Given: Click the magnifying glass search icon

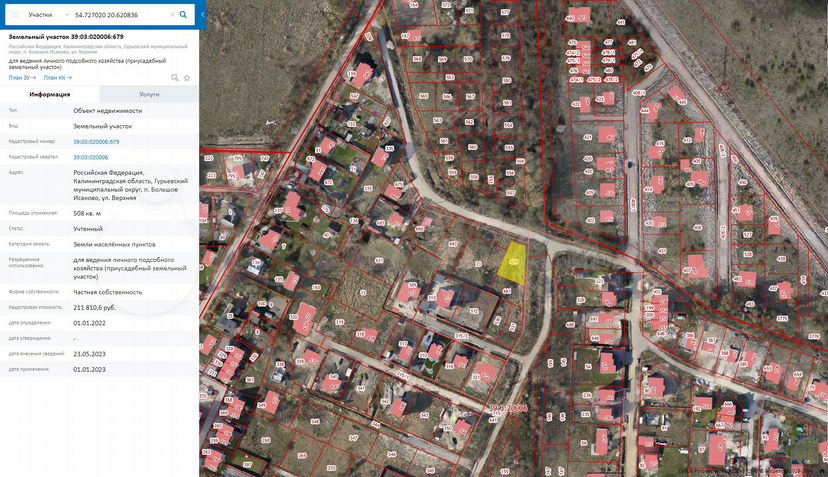Looking at the screenshot, I should click(x=183, y=15).
